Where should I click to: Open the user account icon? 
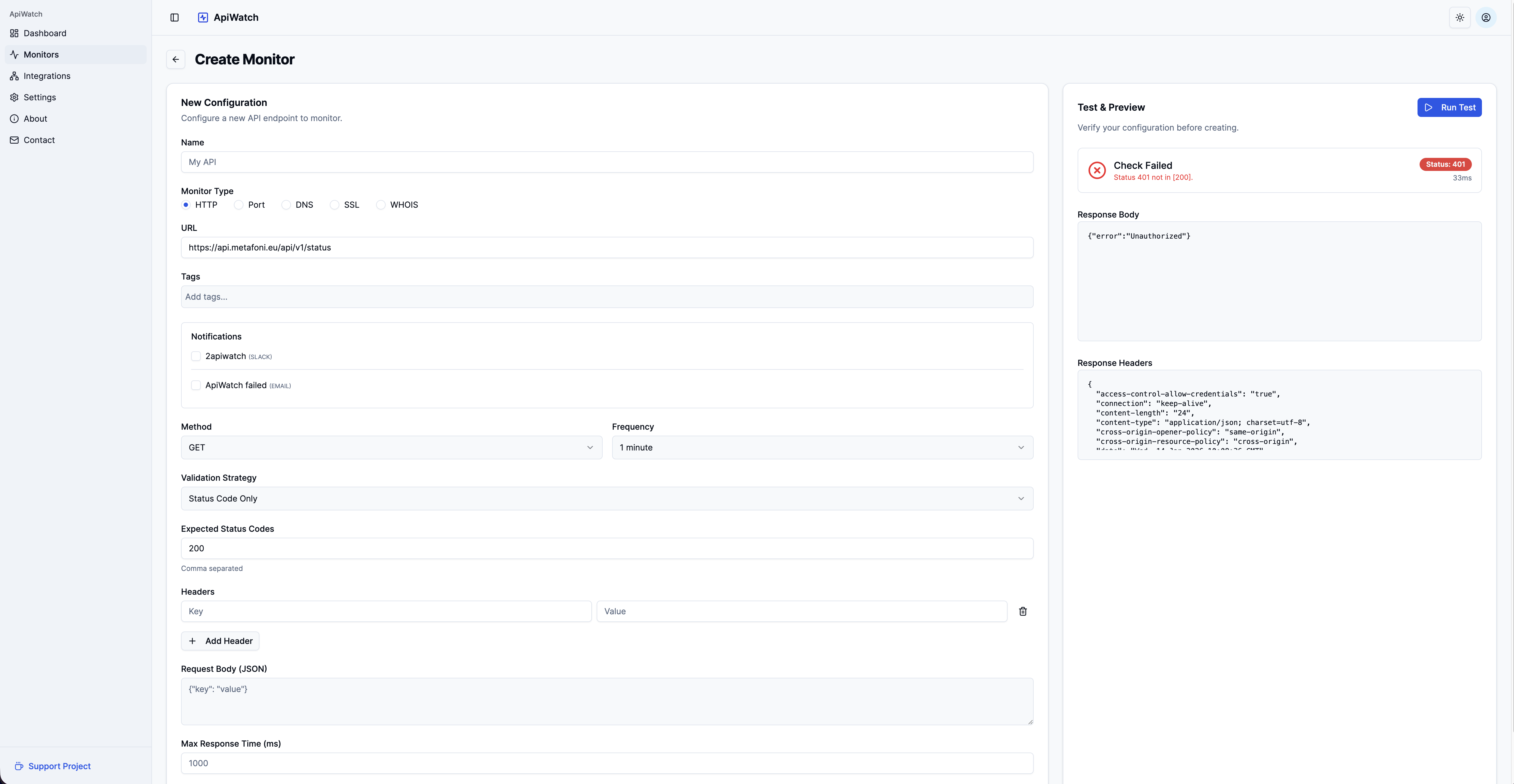click(x=1486, y=18)
